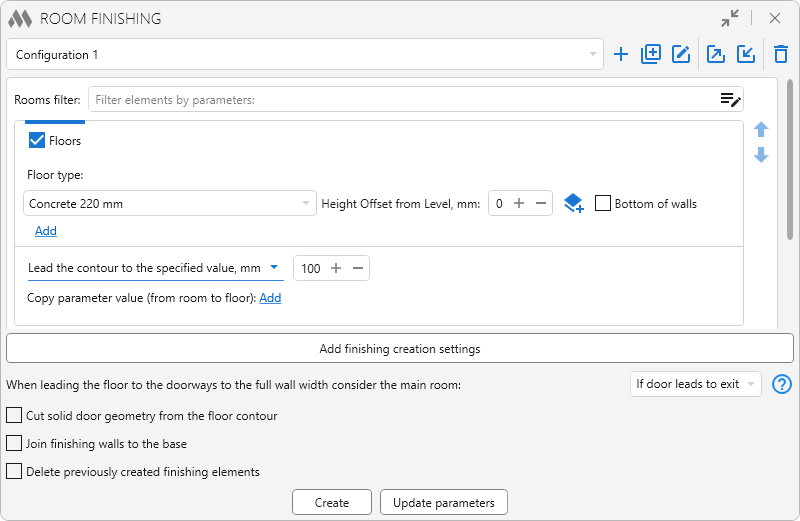
Task: Click Add finishing creation settings button
Action: click(x=399, y=349)
